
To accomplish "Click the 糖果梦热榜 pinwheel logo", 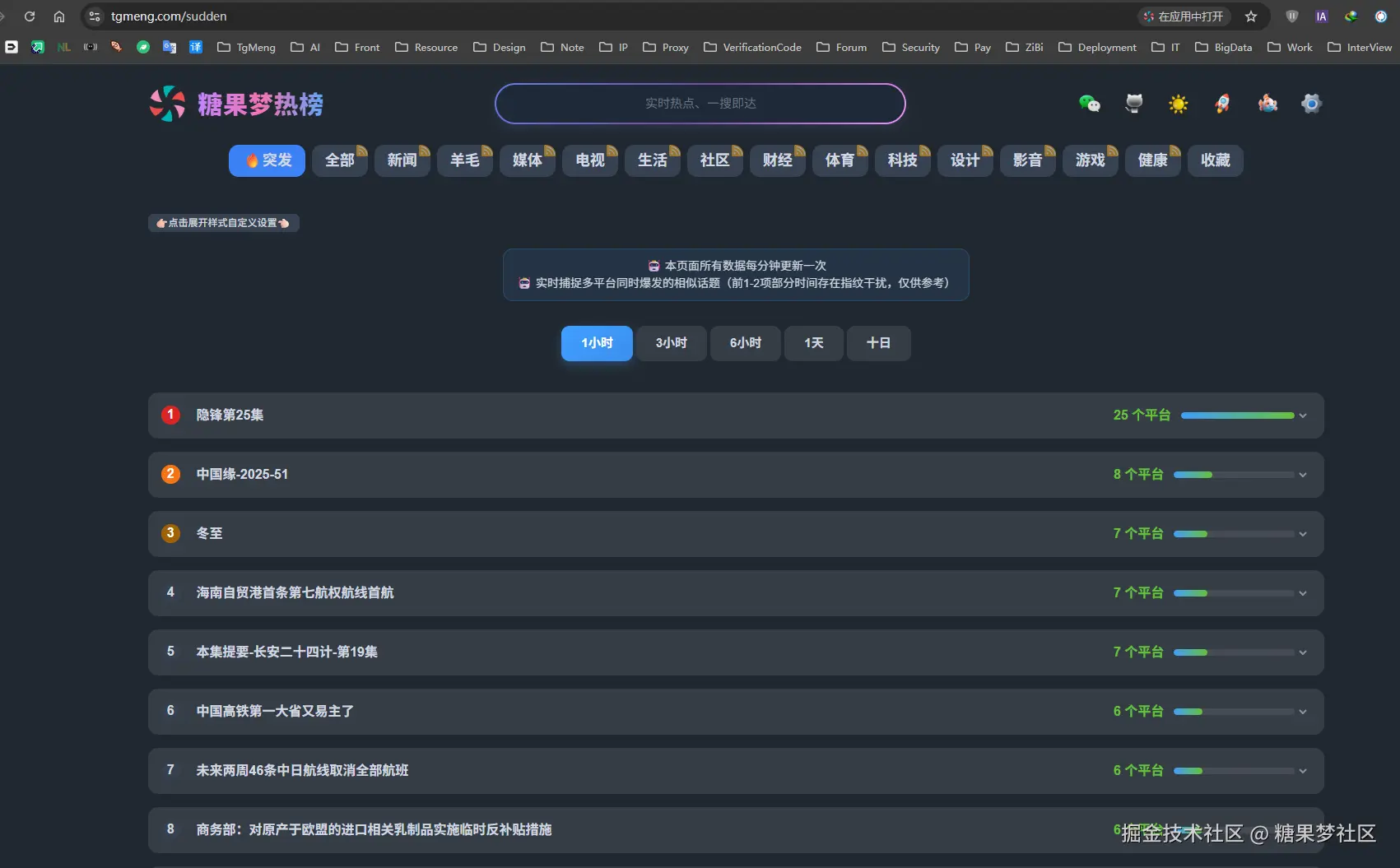I will point(167,104).
